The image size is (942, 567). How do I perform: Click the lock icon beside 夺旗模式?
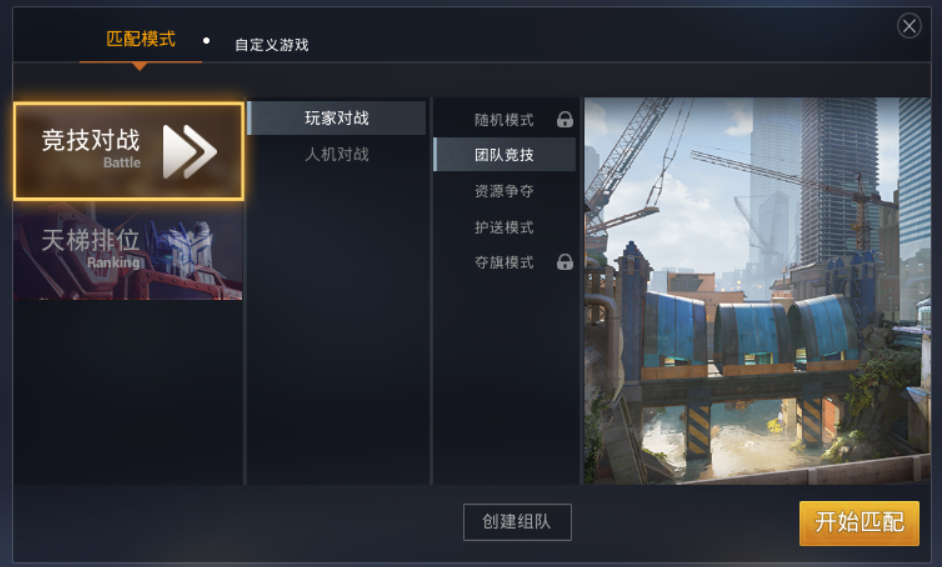tap(565, 262)
